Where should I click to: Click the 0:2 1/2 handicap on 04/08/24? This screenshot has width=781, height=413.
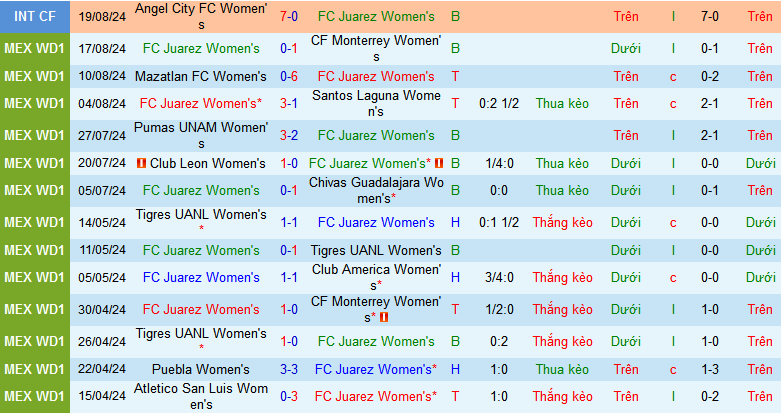click(x=498, y=103)
